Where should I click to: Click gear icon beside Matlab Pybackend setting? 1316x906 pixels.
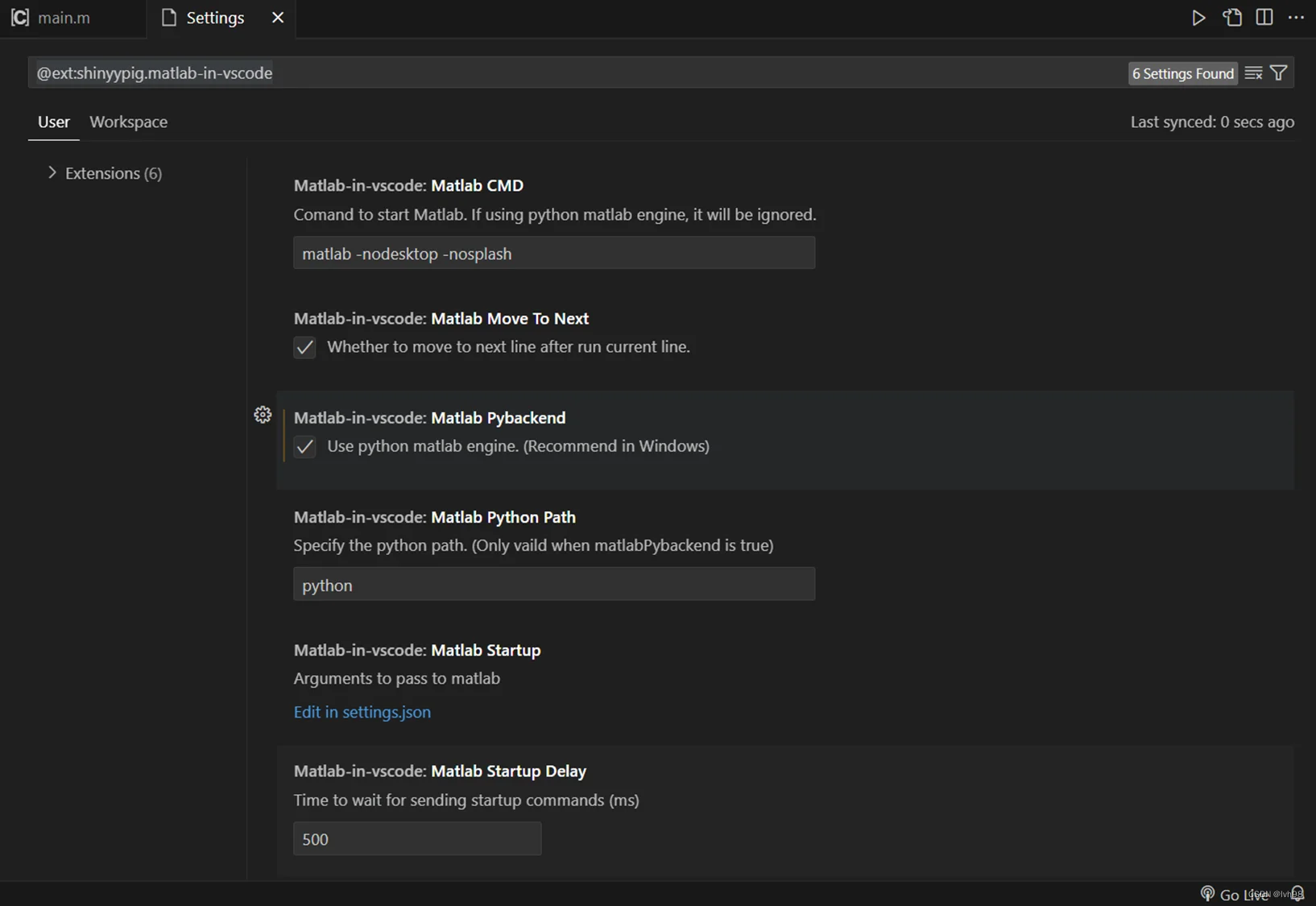click(x=263, y=415)
